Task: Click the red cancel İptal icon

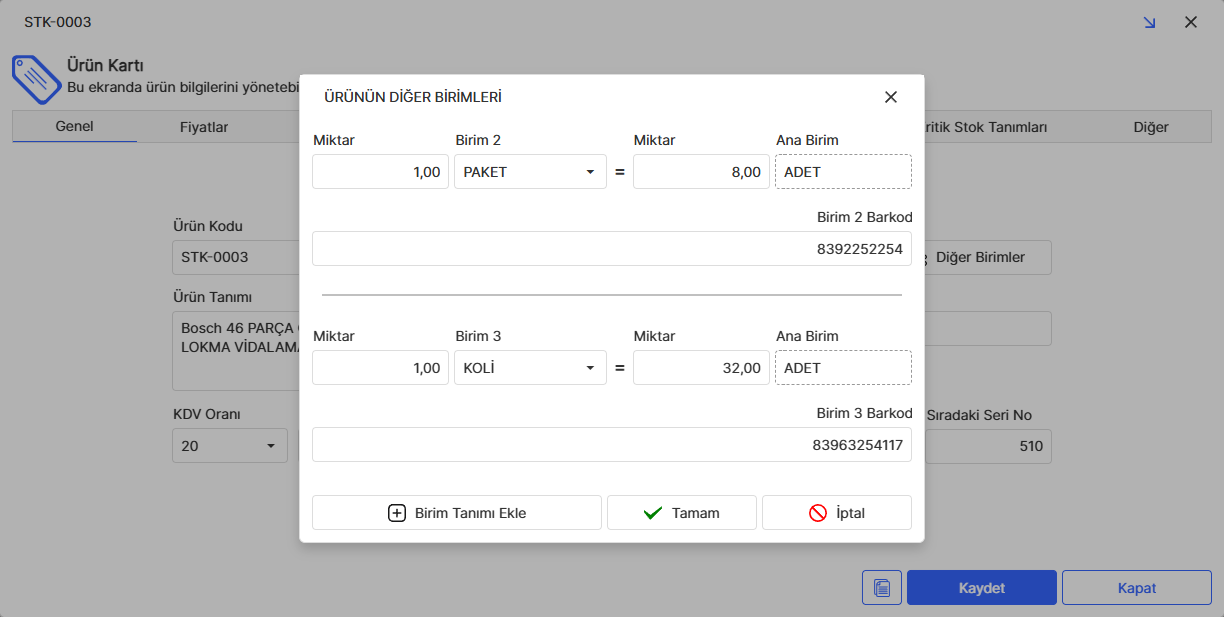Action: click(x=817, y=513)
